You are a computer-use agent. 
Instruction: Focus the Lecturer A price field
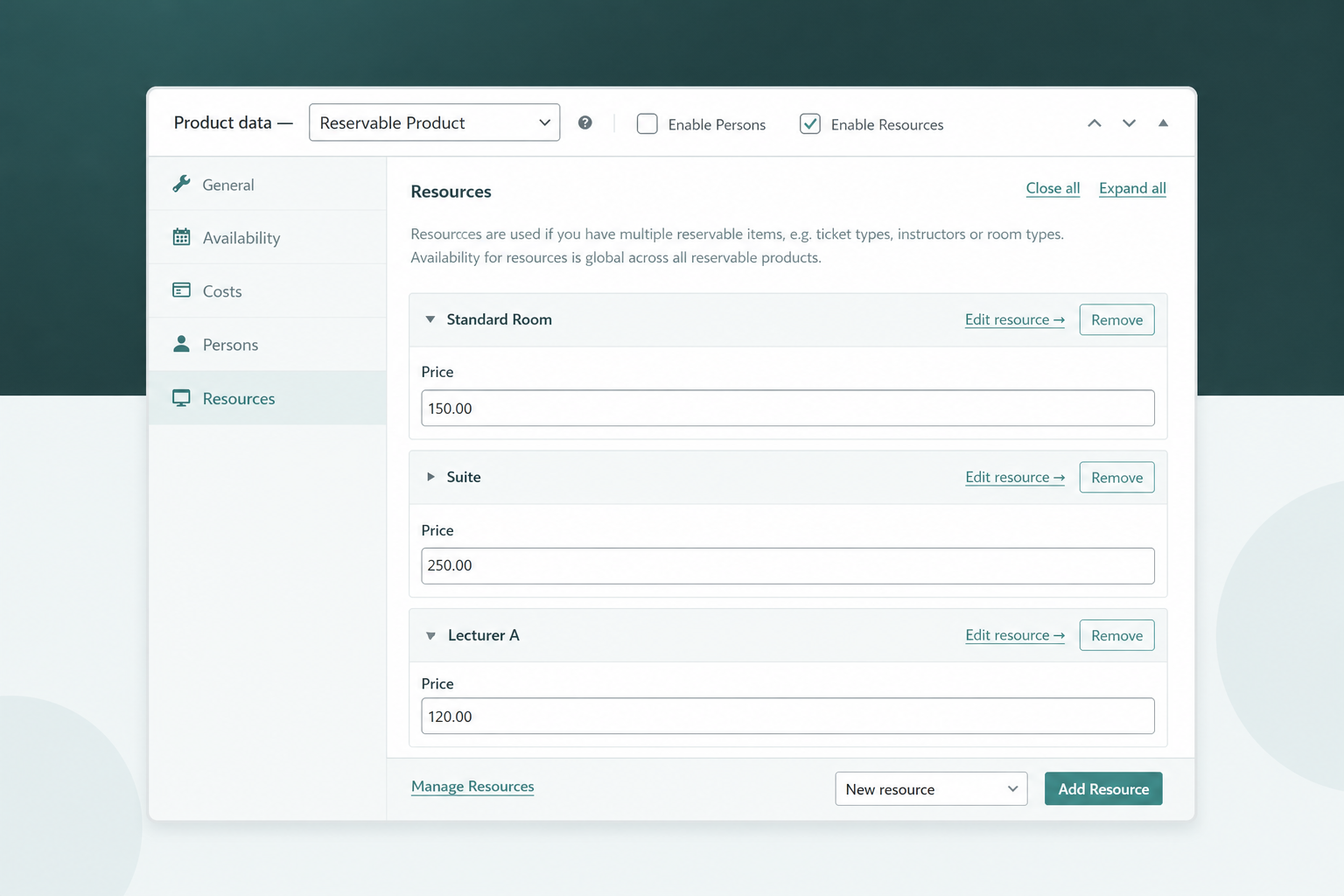tap(787, 716)
